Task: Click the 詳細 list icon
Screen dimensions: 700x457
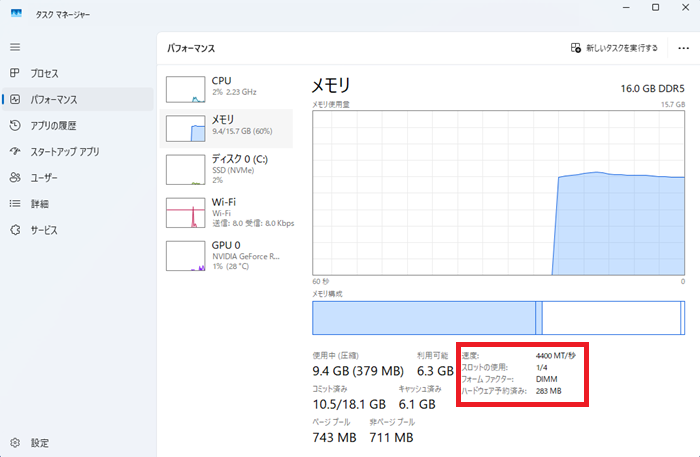Action: click(x=15, y=204)
